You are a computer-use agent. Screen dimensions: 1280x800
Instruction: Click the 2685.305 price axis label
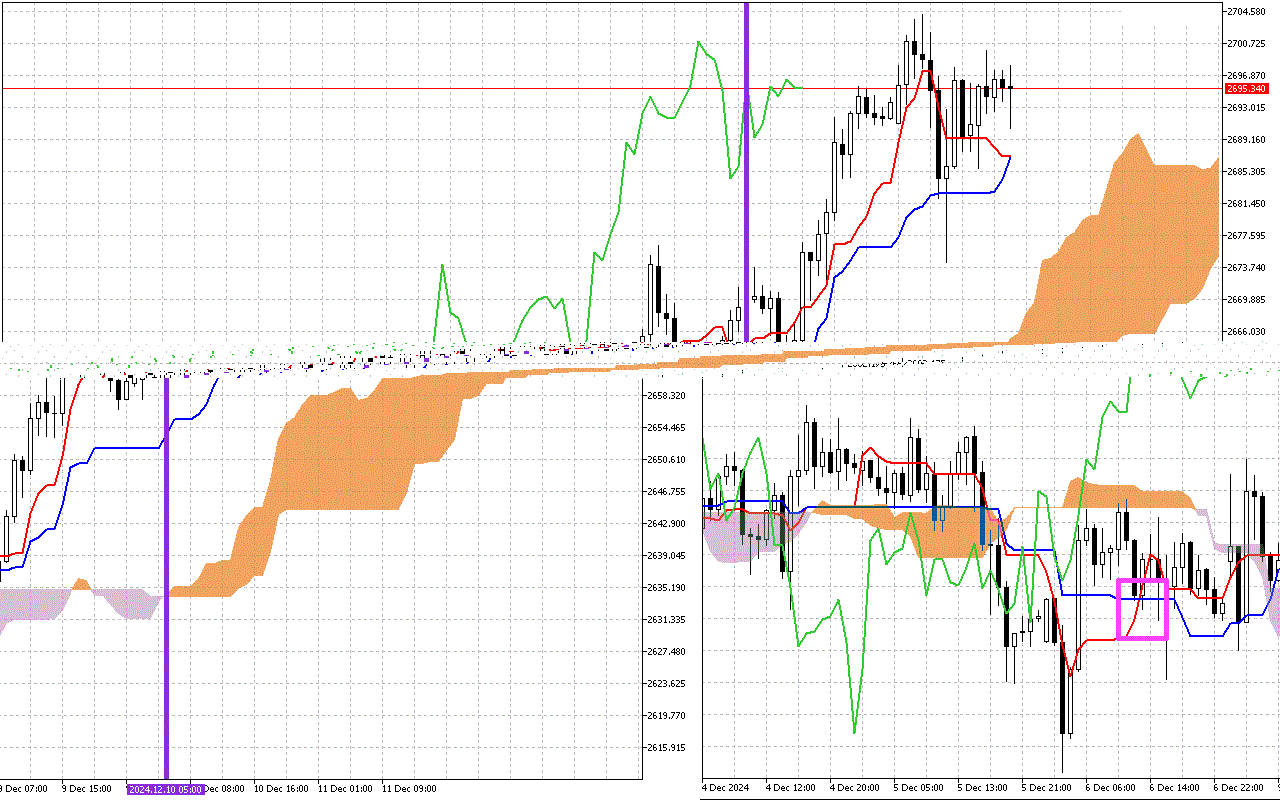click(1248, 172)
